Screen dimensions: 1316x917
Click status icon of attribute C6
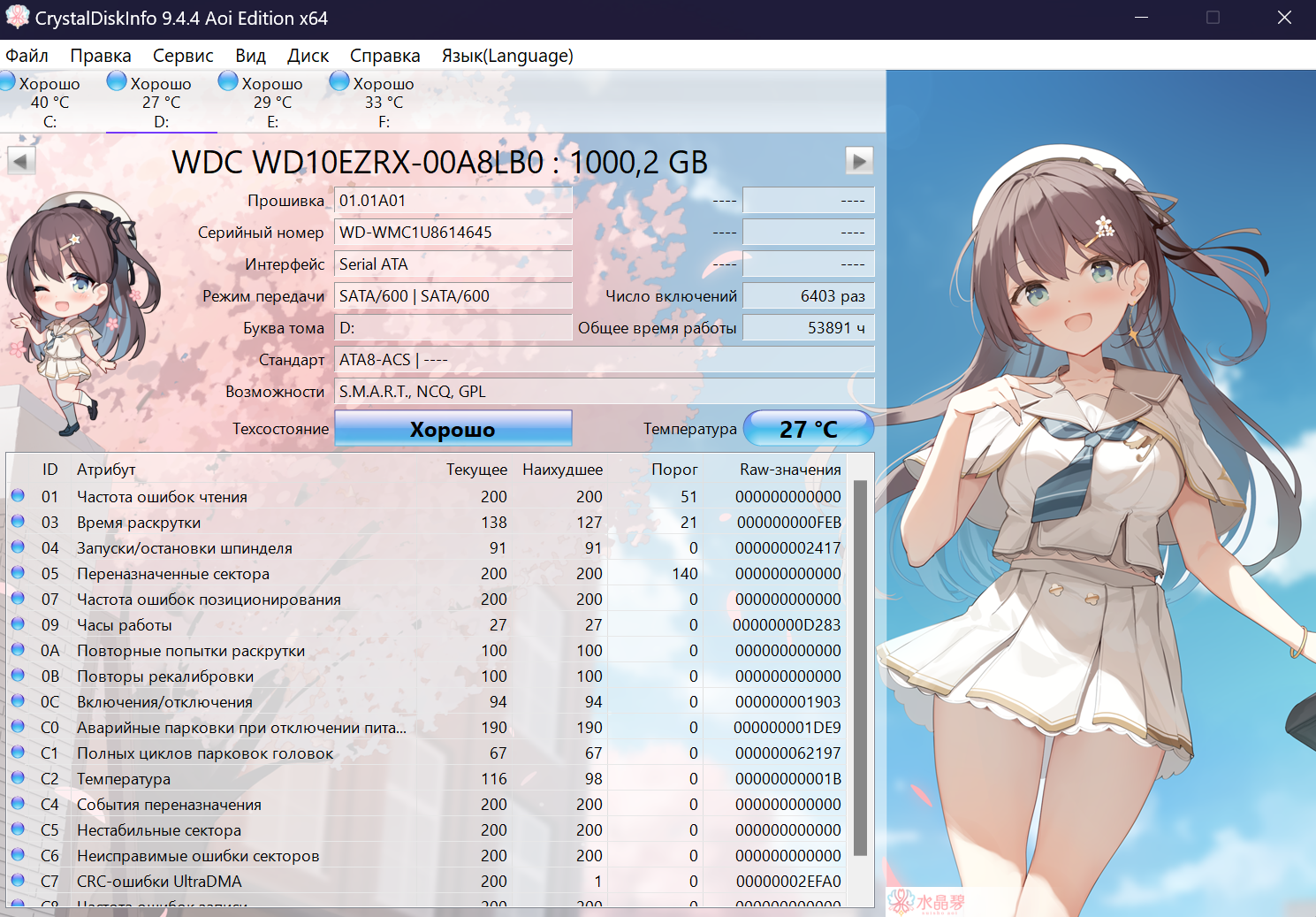point(18,854)
